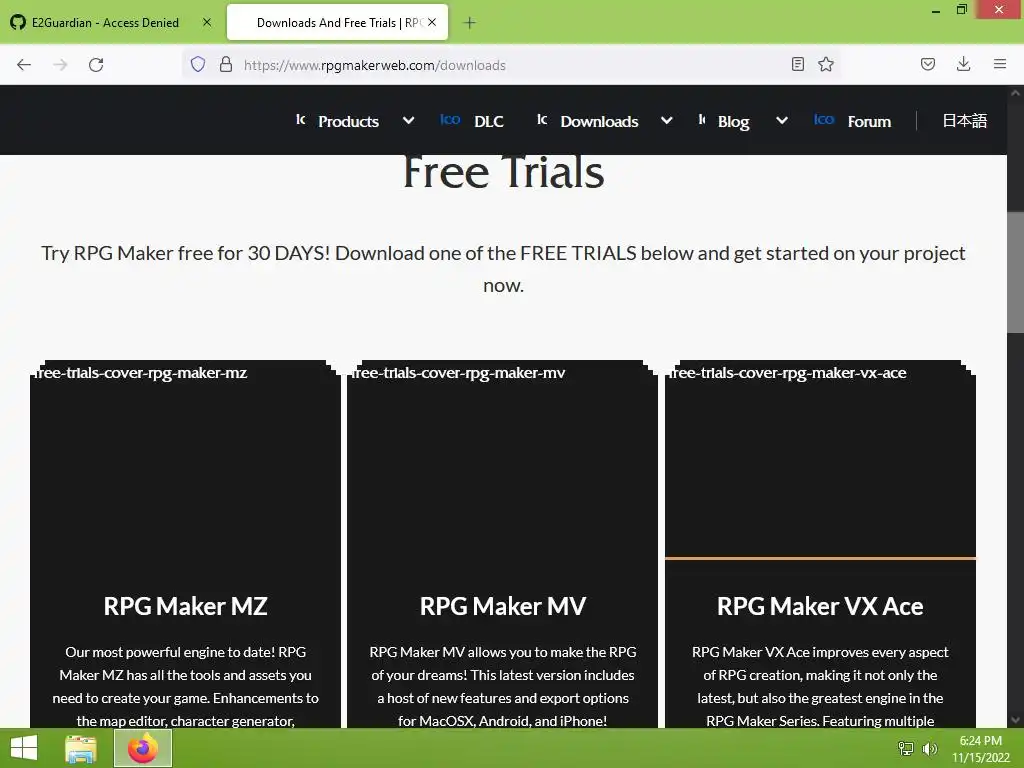The image size is (1024, 768).
Task: Expand the Products dropdown chevron
Action: [x=408, y=121]
